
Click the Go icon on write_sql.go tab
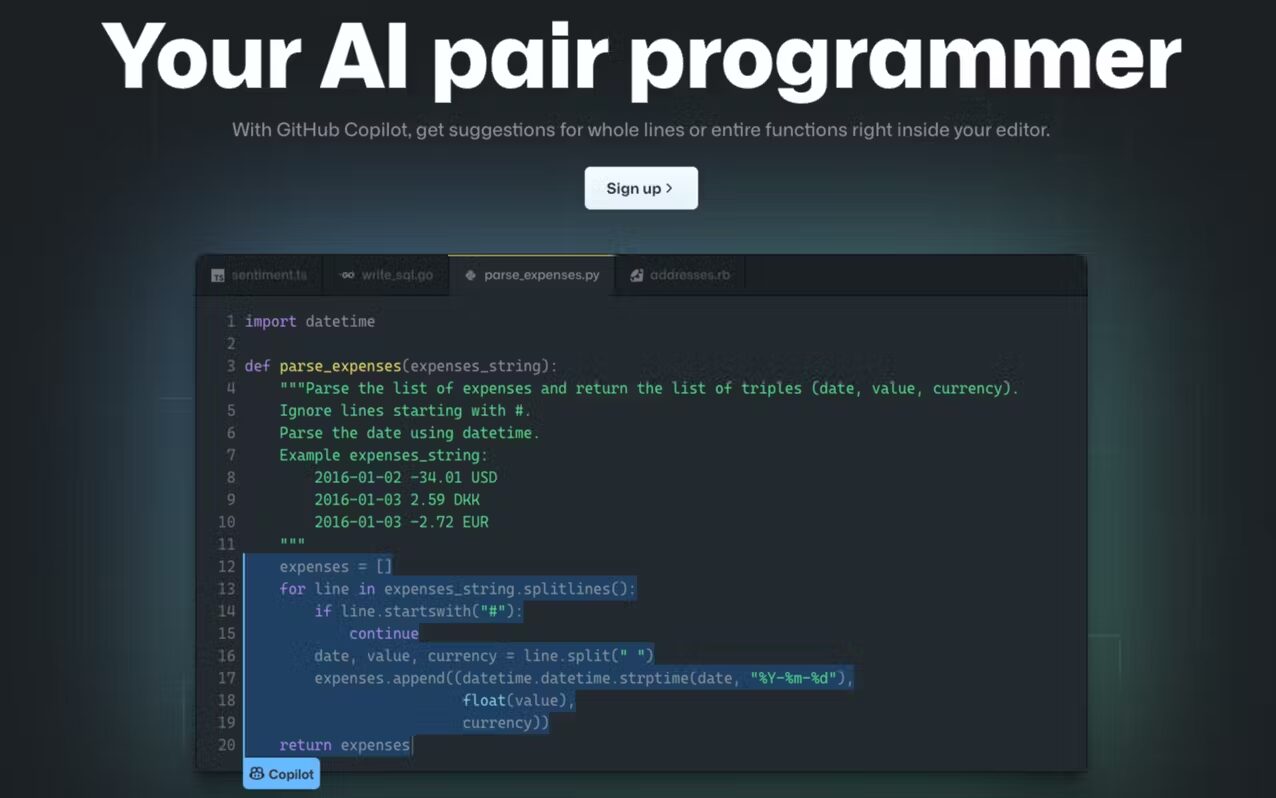coord(347,275)
